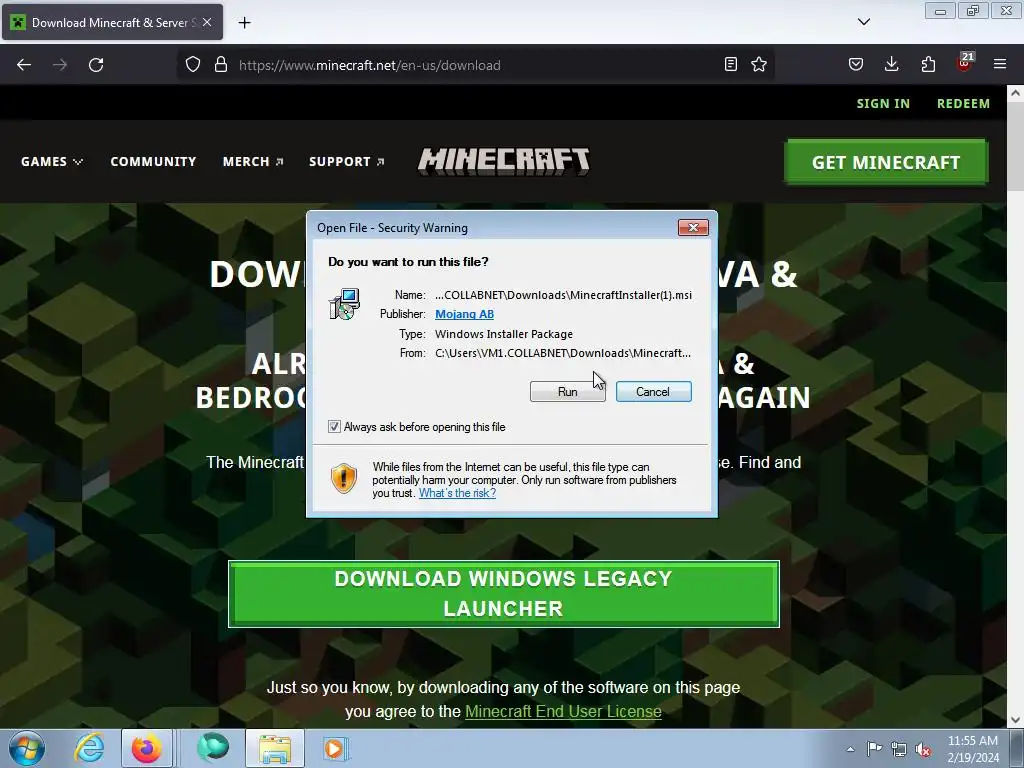The width and height of the screenshot is (1024, 768).
Task: Click the page scrollbar up arrow
Action: point(1015,93)
